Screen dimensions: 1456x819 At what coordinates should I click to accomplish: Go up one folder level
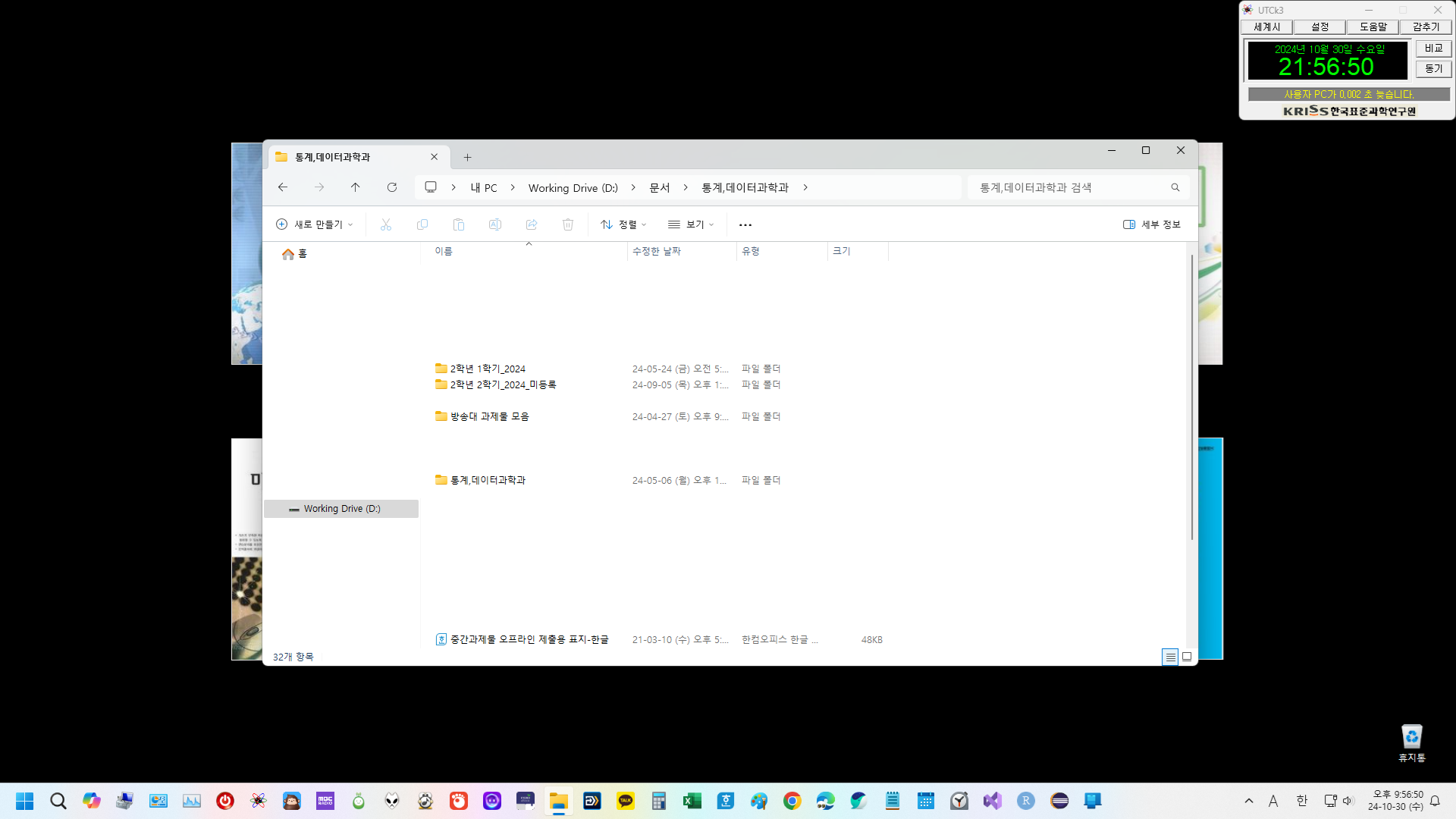(x=355, y=187)
